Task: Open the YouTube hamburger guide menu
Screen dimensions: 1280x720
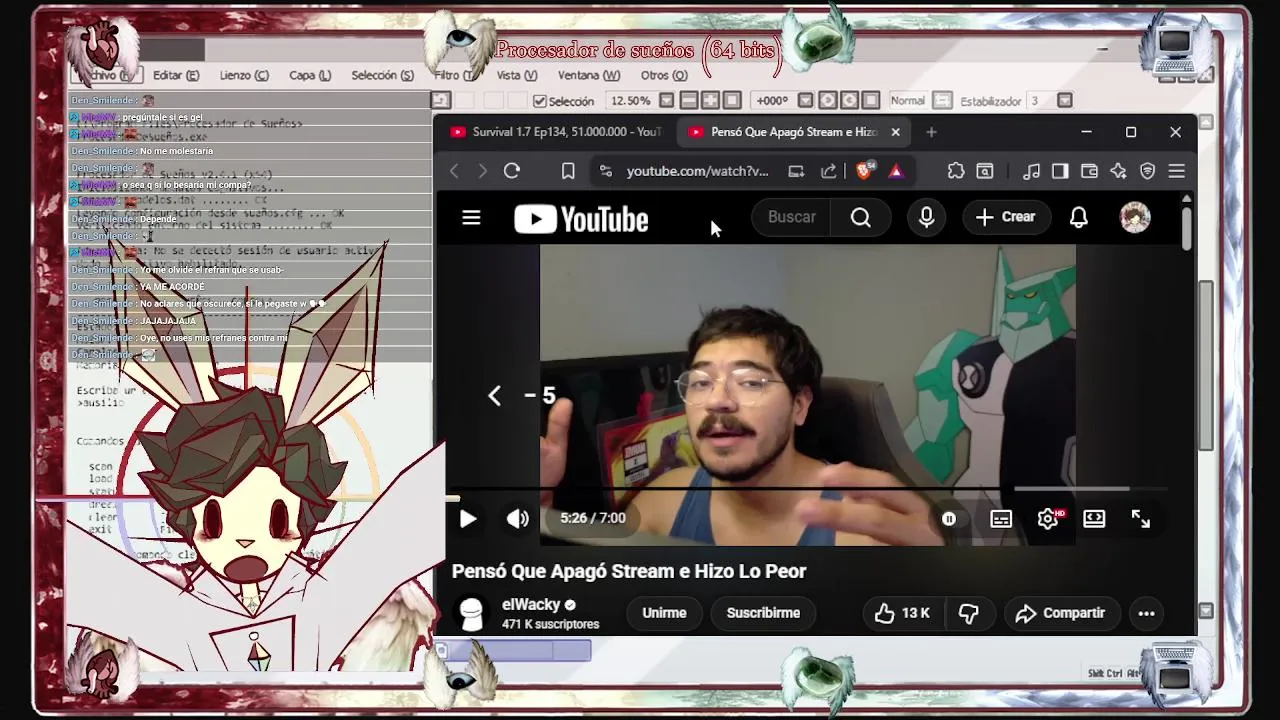Action: click(x=471, y=218)
